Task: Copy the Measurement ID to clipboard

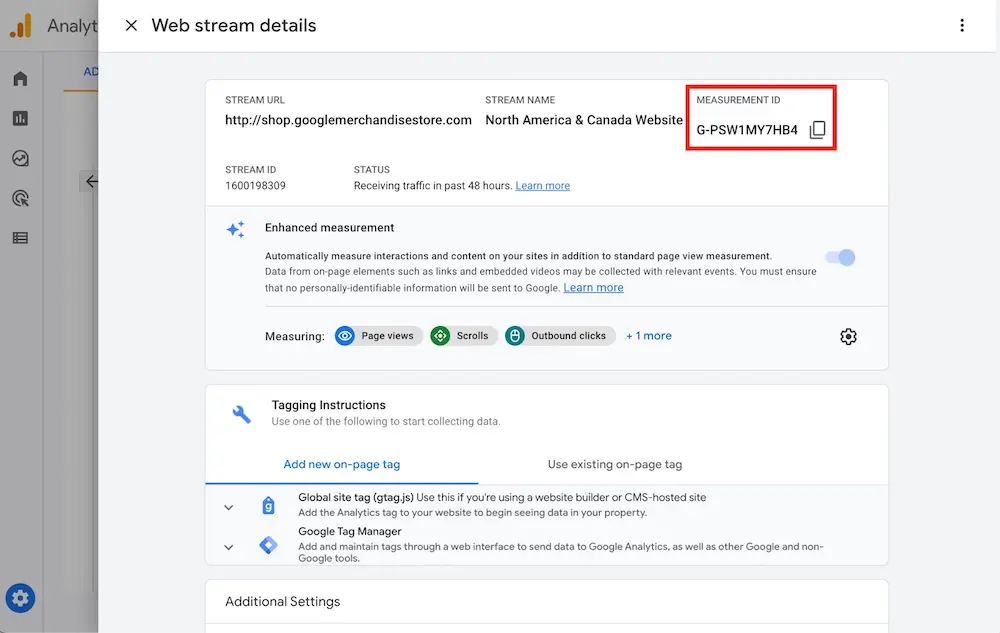Action: tap(818, 130)
